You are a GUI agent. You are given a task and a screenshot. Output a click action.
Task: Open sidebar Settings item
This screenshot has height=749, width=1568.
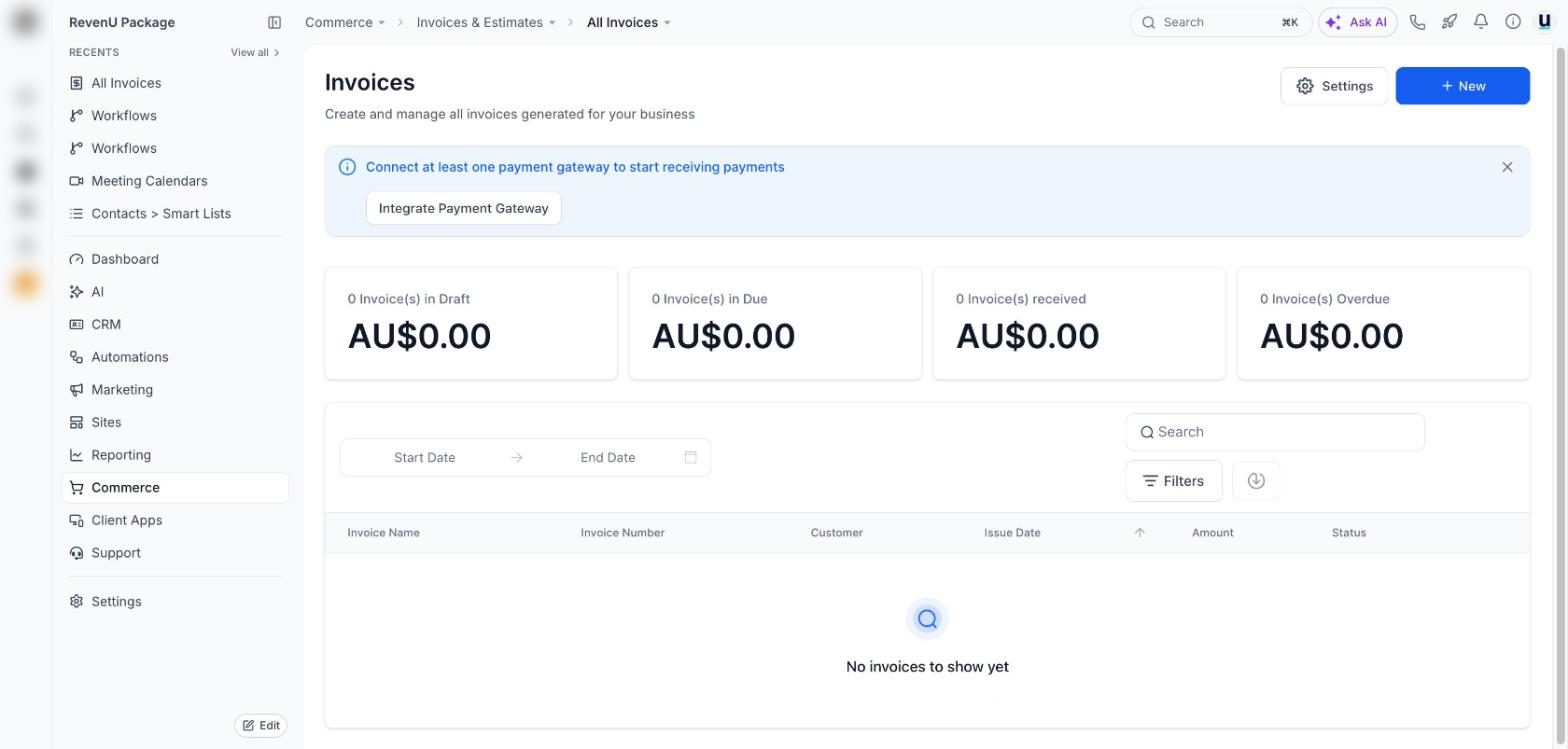[x=175, y=601]
